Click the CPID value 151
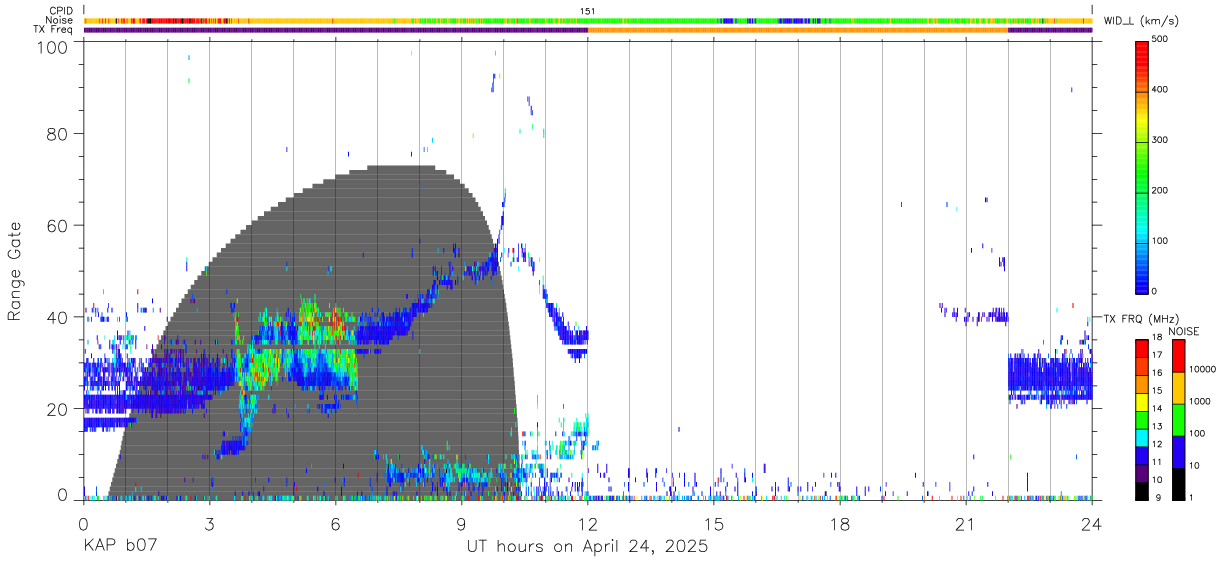This screenshot has width=1228, height=567. click(x=588, y=11)
